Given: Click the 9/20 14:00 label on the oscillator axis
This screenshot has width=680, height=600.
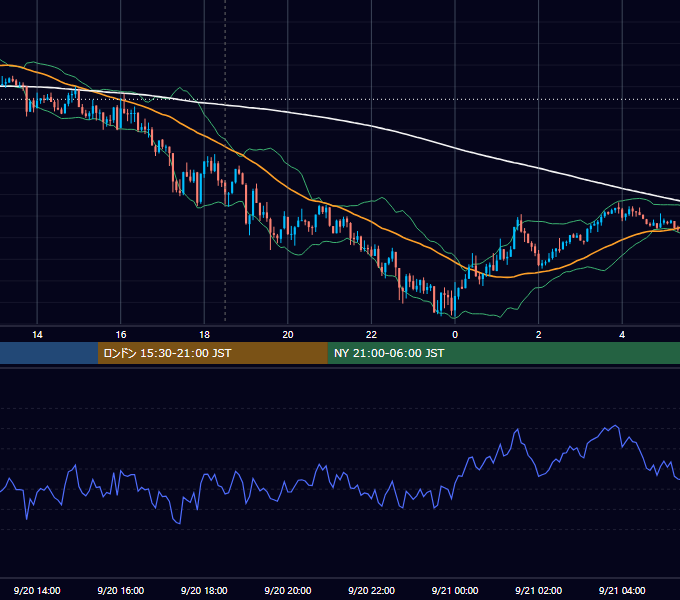Looking at the screenshot, I should pyautogui.click(x=37, y=590).
